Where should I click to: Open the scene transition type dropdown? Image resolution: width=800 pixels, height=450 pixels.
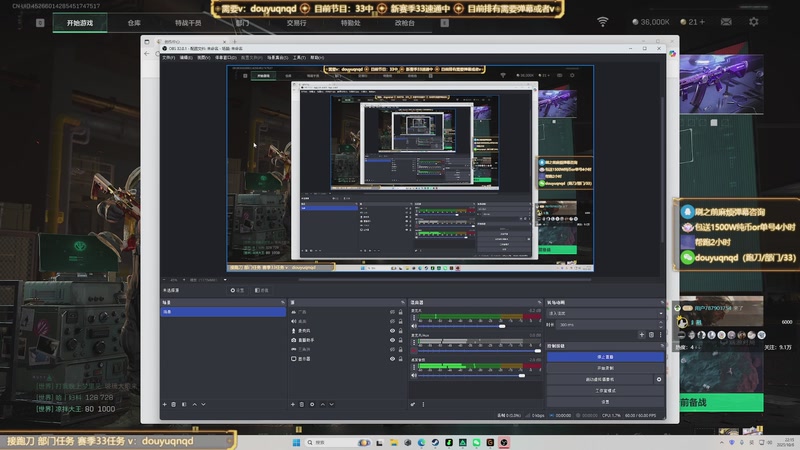(x=603, y=312)
